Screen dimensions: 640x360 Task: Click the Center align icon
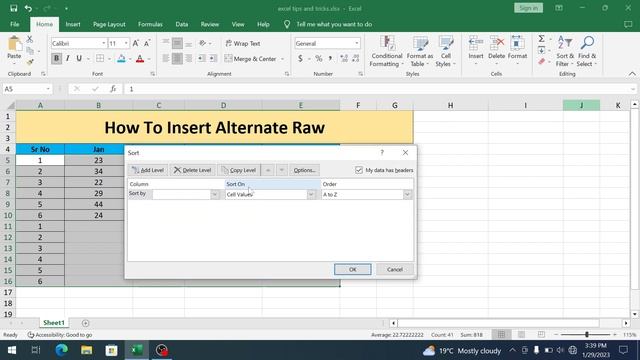[x=177, y=59]
